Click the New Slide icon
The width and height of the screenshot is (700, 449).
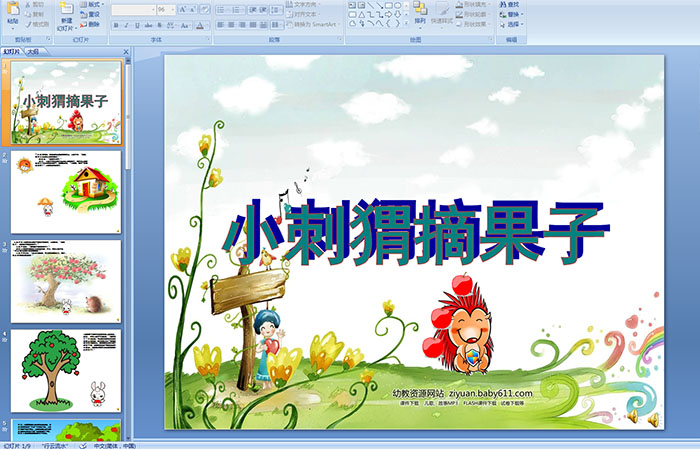click(65, 12)
